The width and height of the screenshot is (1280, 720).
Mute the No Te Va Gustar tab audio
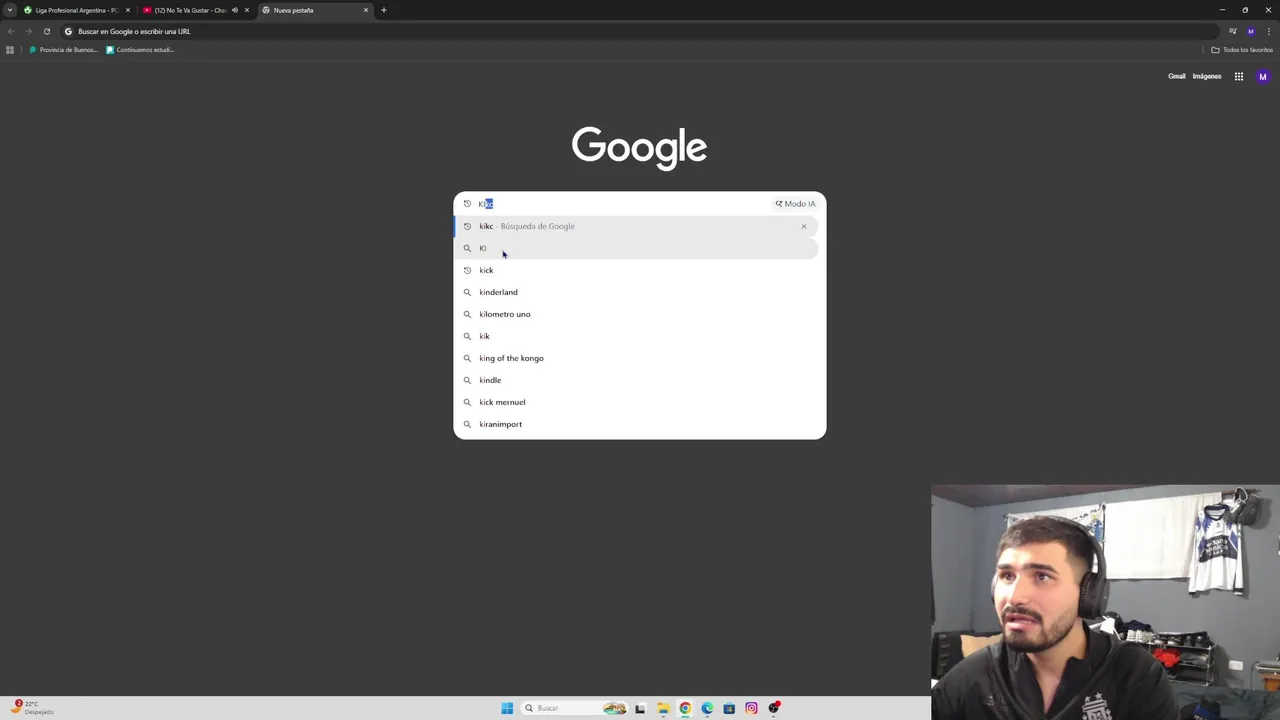click(235, 10)
